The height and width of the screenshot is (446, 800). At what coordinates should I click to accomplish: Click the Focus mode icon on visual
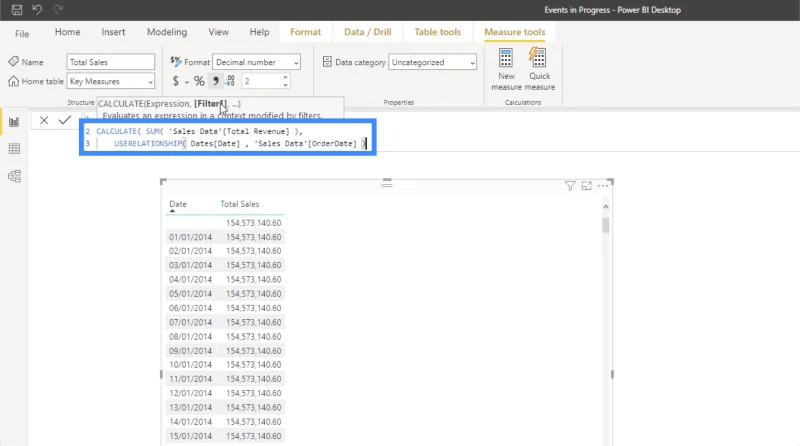(587, 186)
